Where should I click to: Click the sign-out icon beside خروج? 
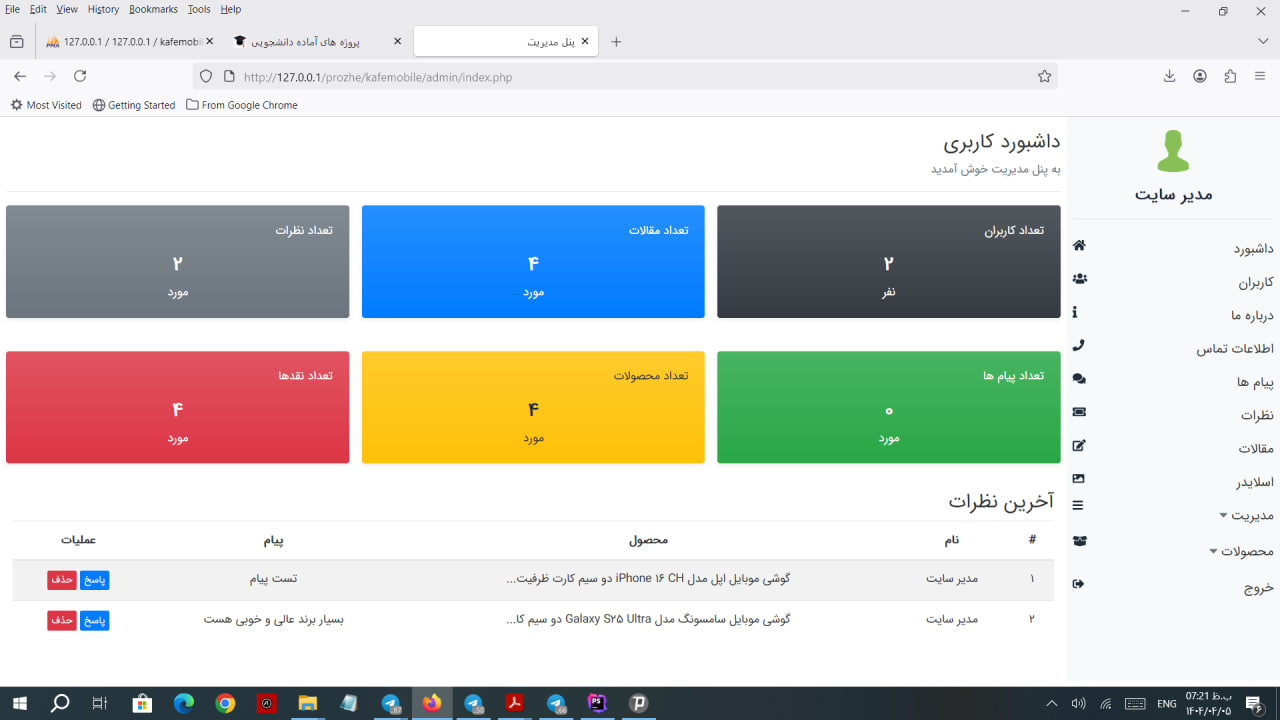click(1078, 584)
